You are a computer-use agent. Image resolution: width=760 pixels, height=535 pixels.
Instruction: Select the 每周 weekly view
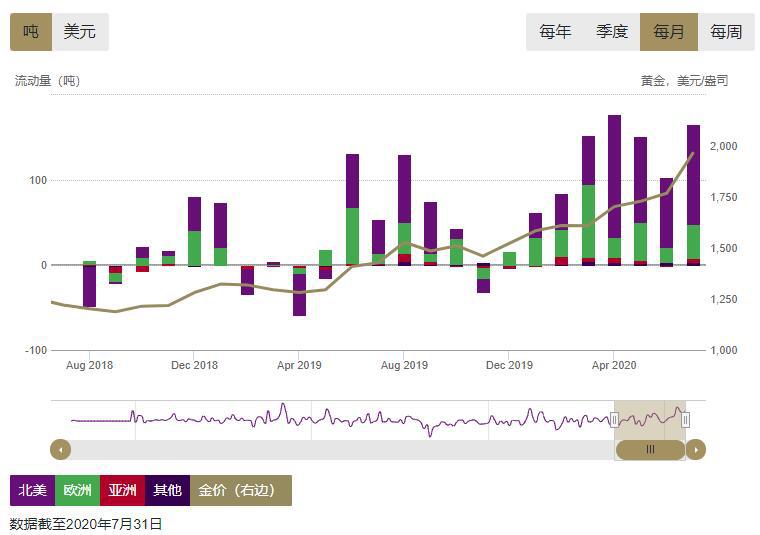tap(726, 31)
